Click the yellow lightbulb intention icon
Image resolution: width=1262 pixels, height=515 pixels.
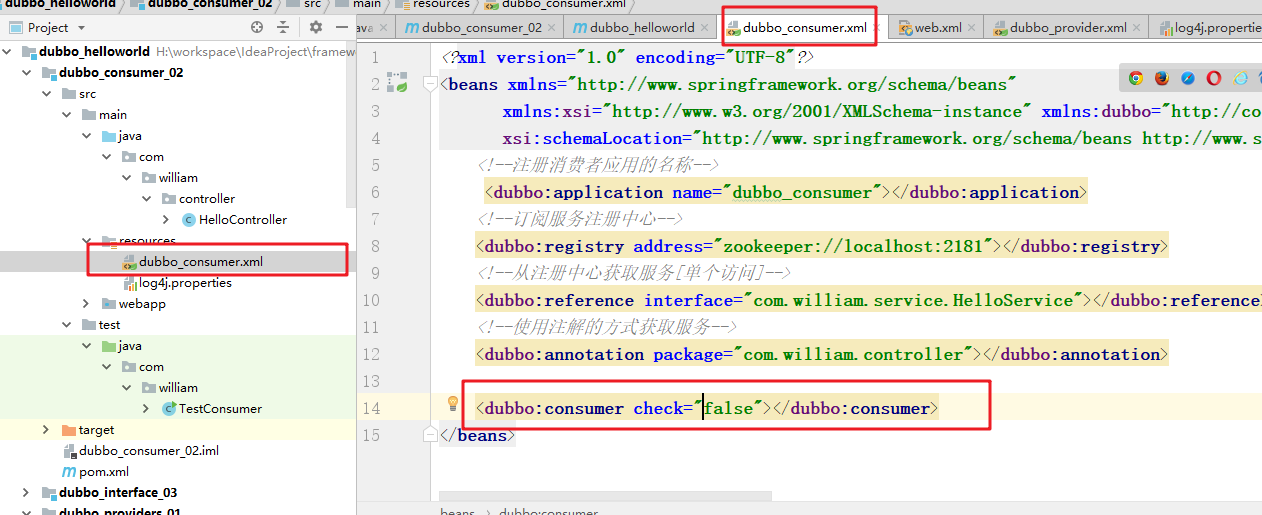point(452,403)
